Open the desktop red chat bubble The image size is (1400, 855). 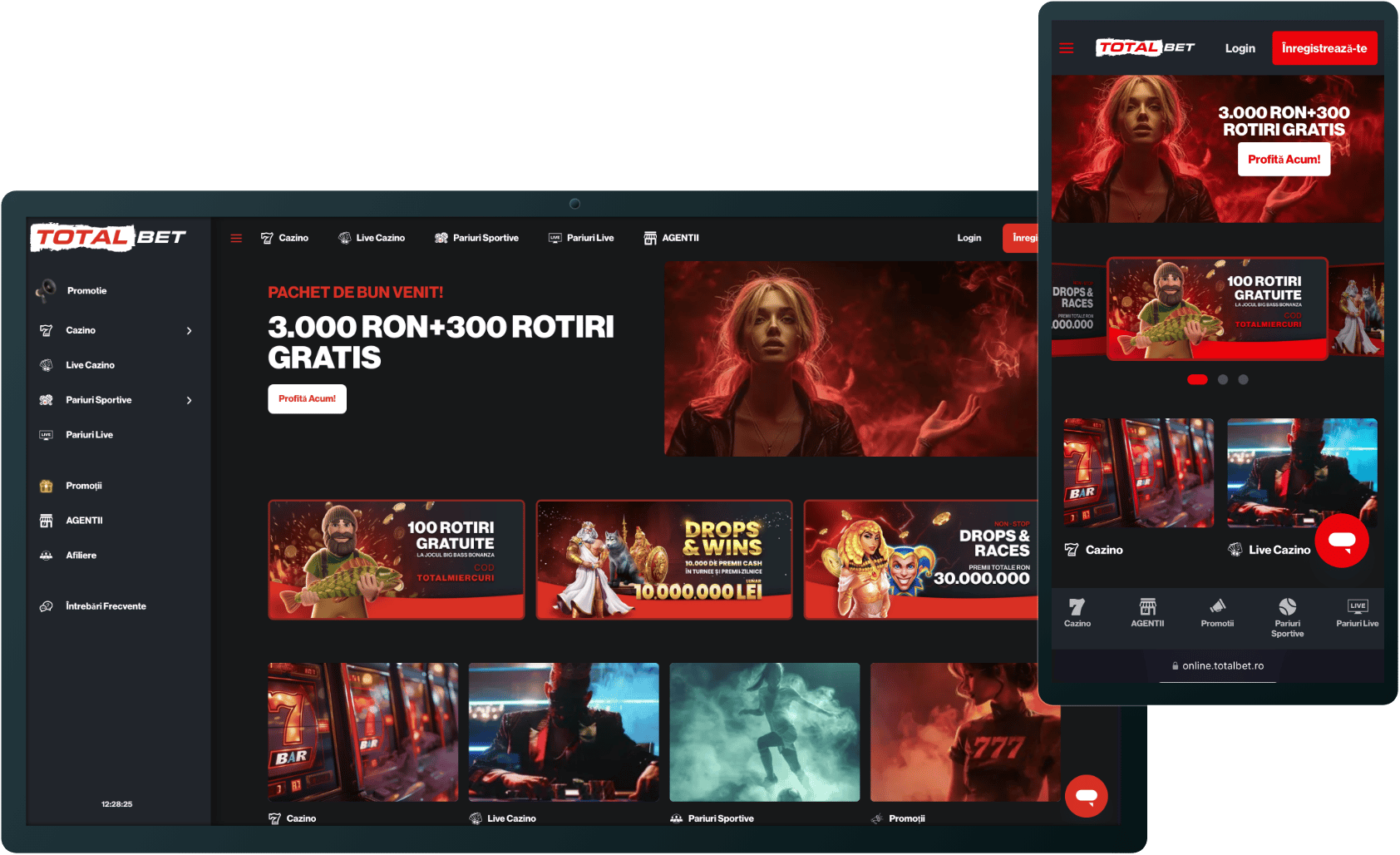(1086, 796)
